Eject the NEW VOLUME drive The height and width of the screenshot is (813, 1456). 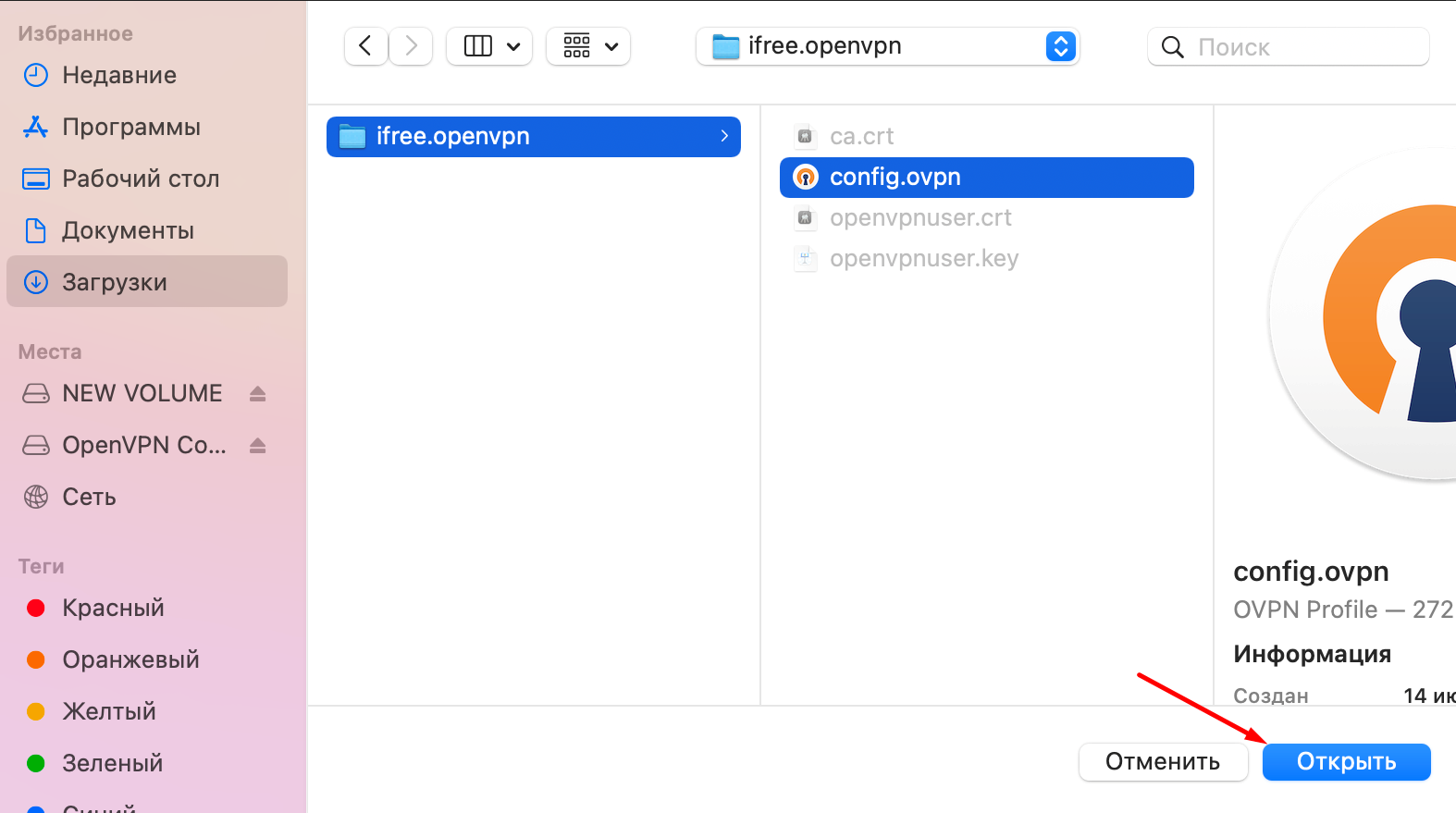(258, 394)
